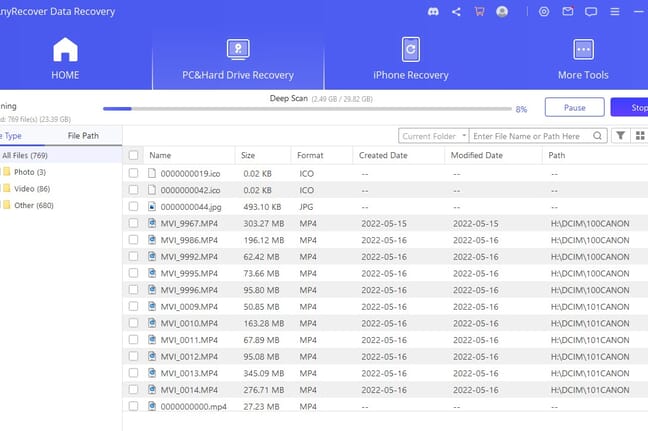Viewport: 648px width, 431px height.
Task: Click the HOME house icon
Action: coord(65,49)
